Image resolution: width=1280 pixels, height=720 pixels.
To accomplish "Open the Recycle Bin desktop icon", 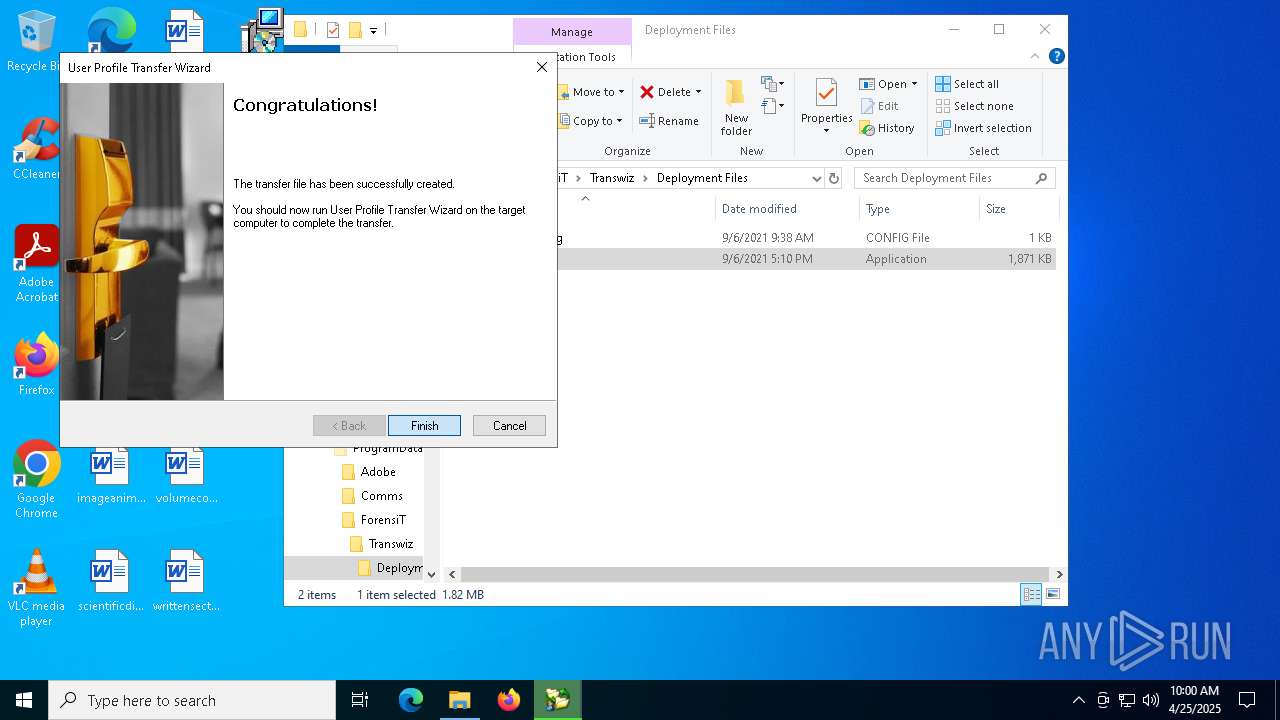I will point(36,43).
